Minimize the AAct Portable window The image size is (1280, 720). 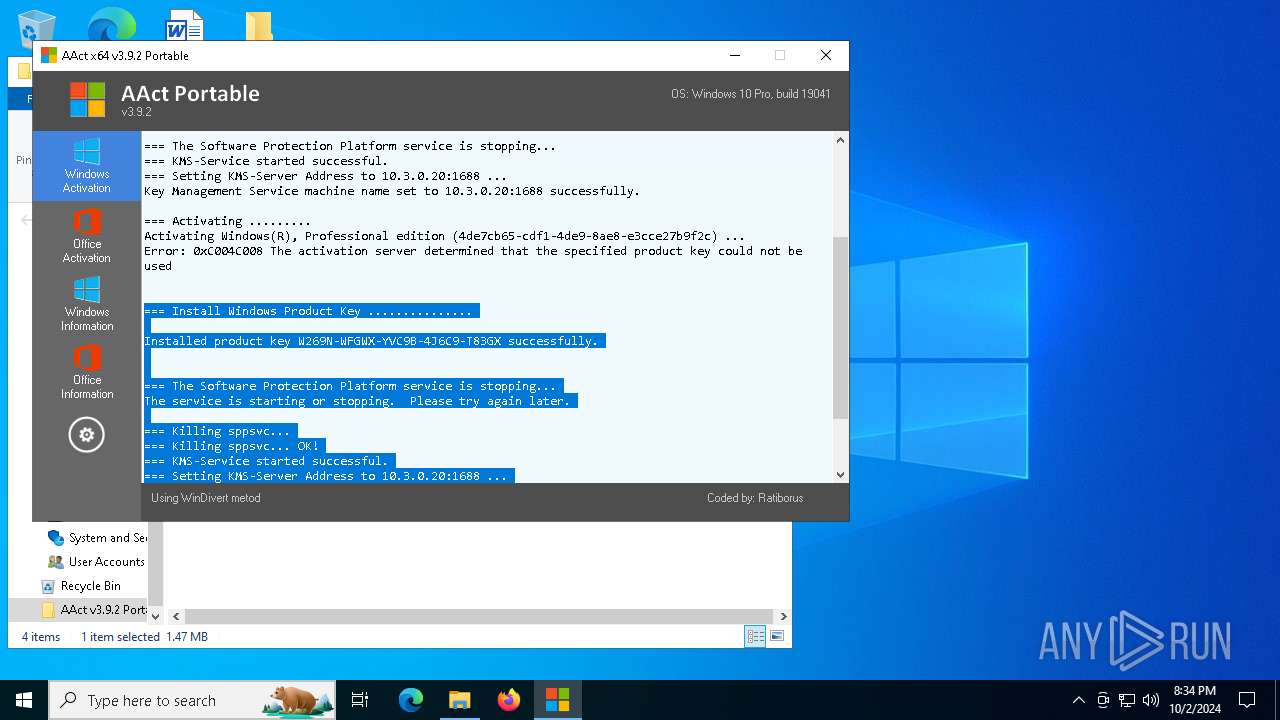pyautogui.click(x=735, y=56)
